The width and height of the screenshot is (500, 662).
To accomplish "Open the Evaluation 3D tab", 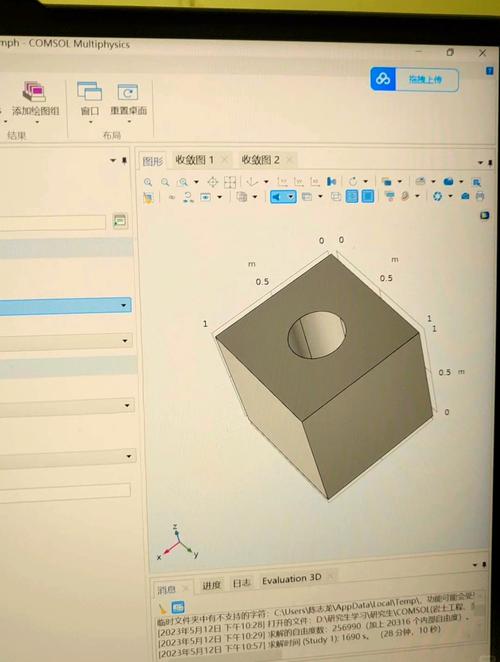I will [291, 579].
